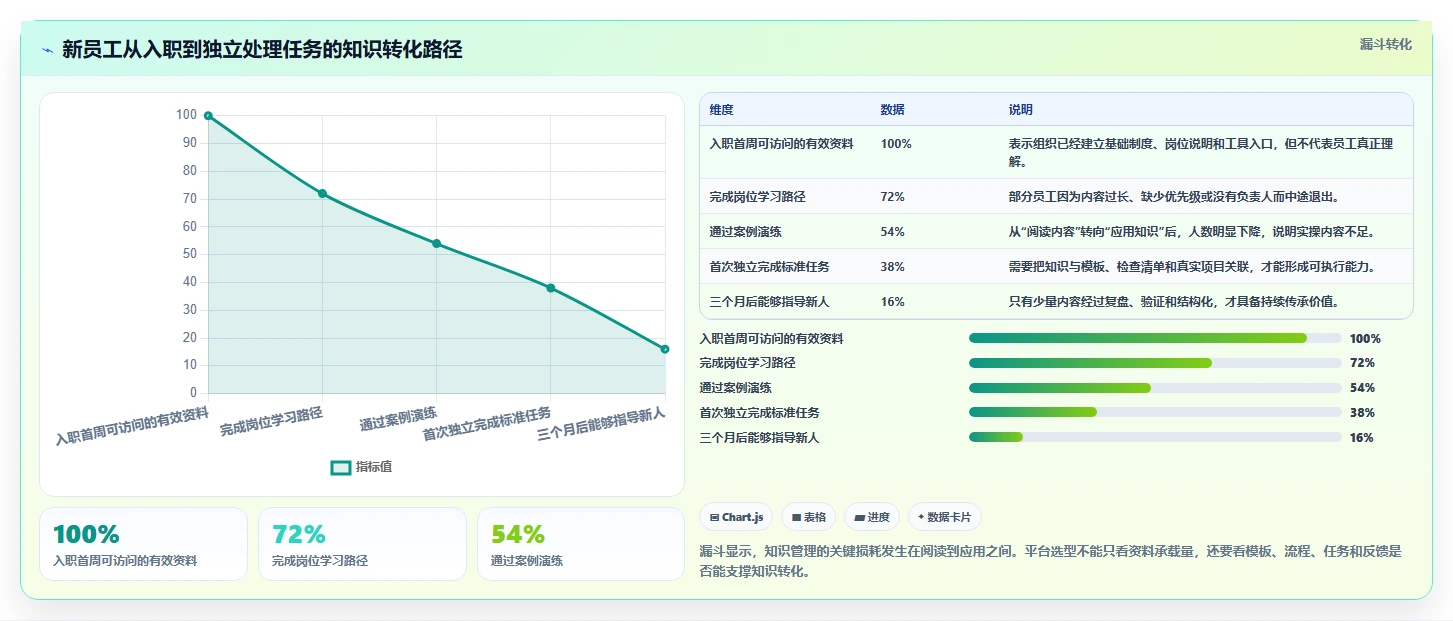Click the 维度 column header
The image size is (1453, 621).
click(x=721, y=110)
